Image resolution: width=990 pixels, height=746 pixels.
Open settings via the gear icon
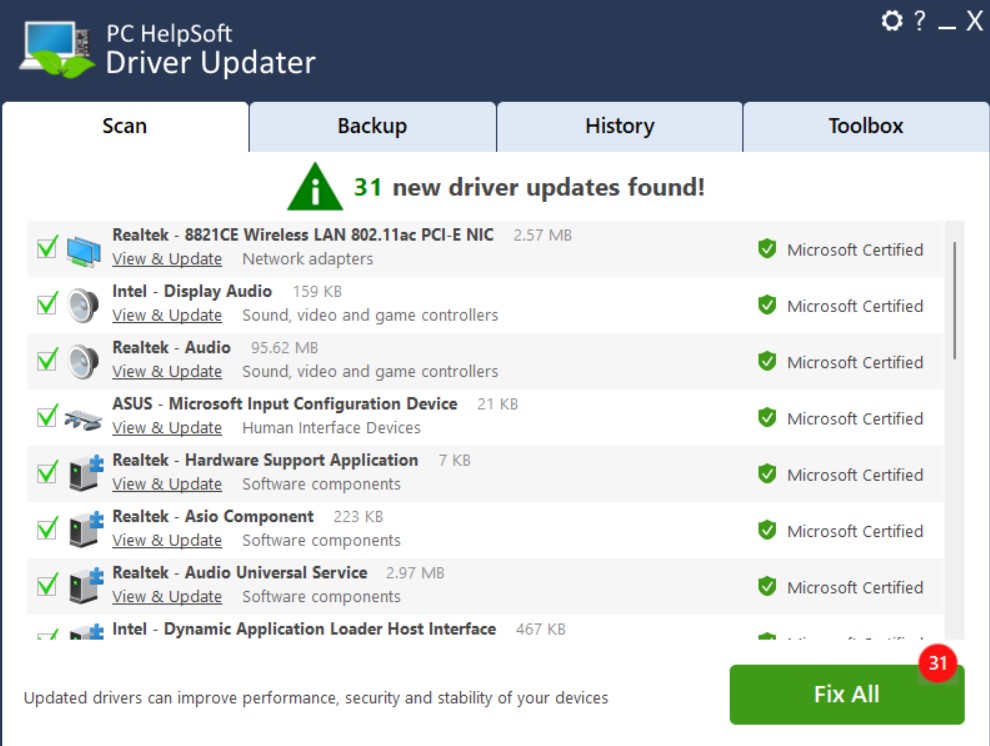tap(892, 21)
